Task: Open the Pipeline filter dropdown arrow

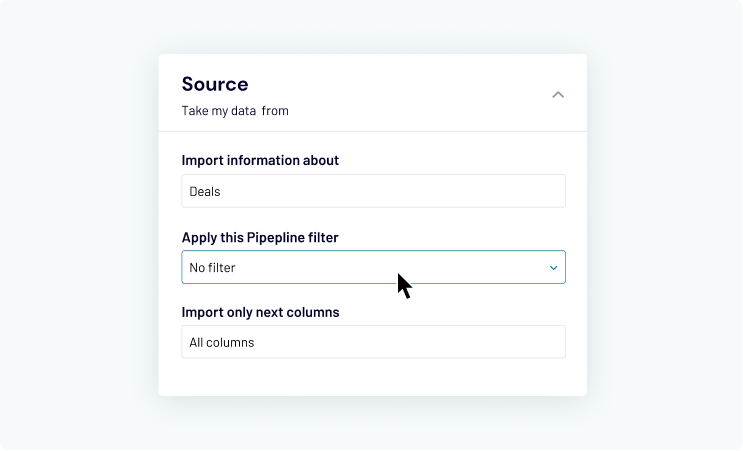Action: pyautogui.click(x=553, y=268)
